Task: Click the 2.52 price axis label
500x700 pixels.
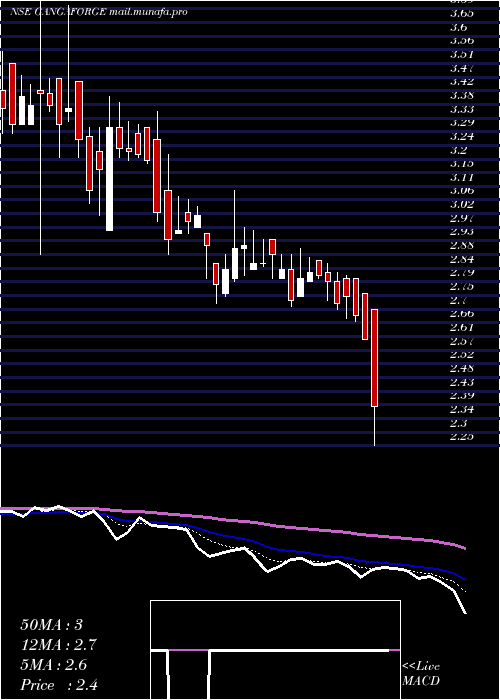Action: pos(462,354)
